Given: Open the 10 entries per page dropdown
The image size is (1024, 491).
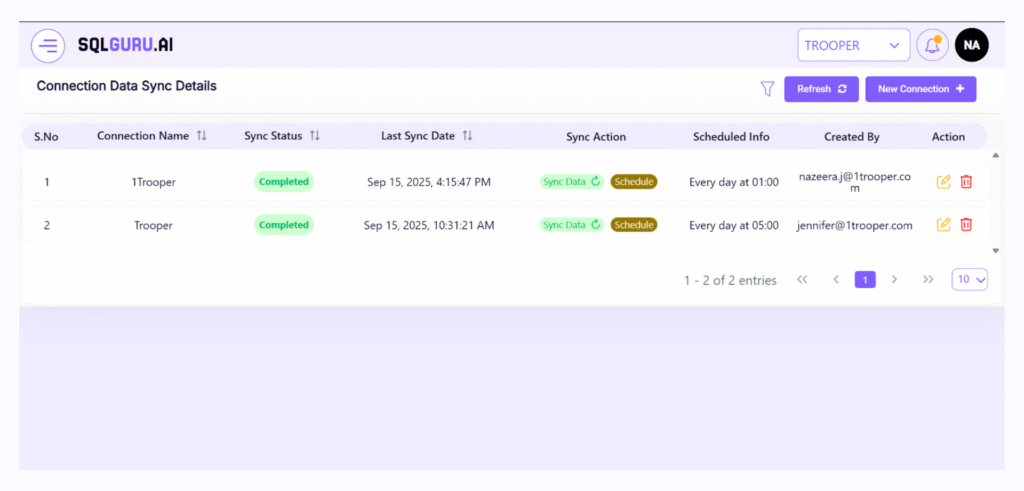Looking at the screenshot, I should tap(969, 280).
